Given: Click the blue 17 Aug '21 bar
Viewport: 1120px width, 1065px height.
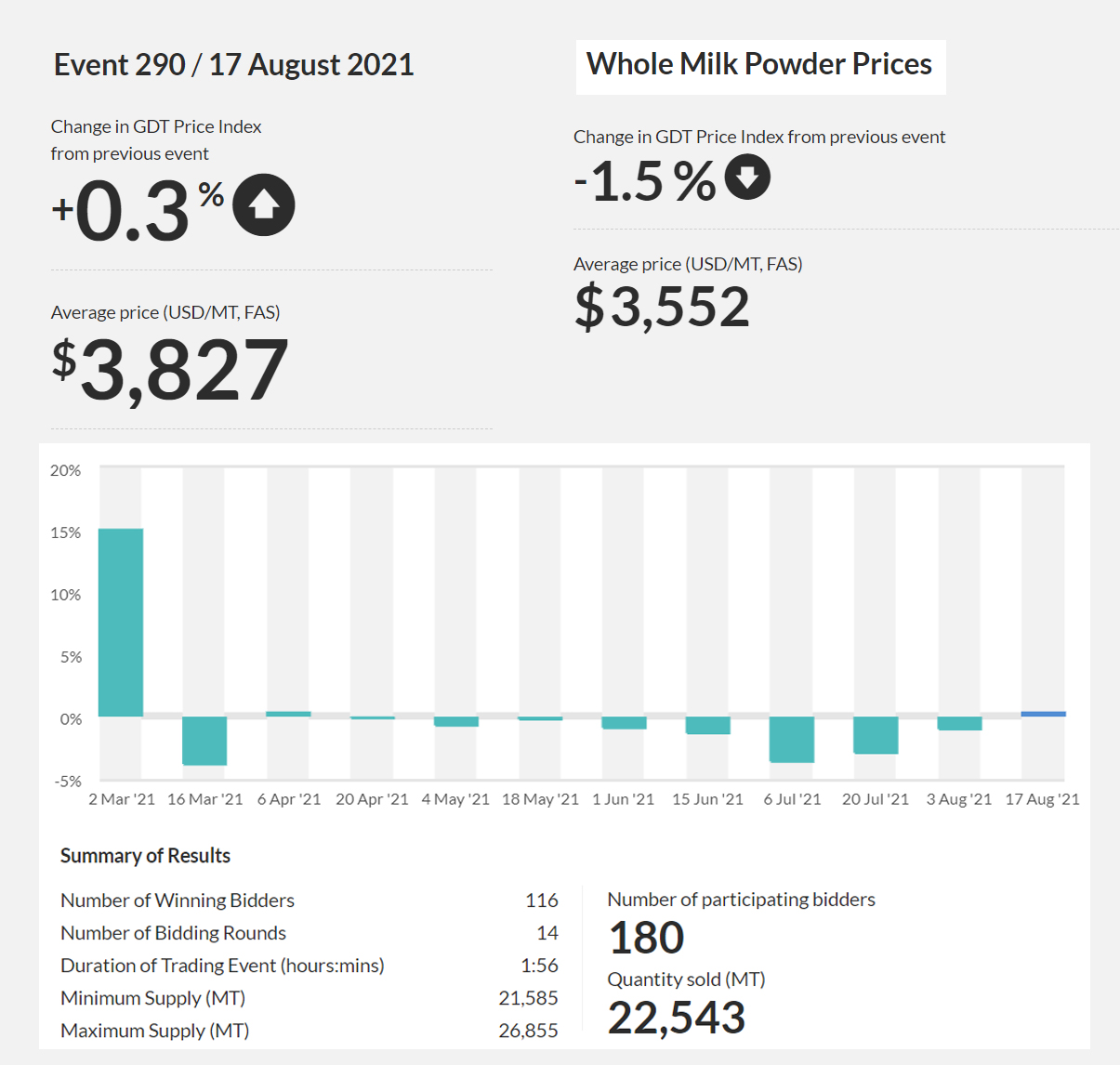Looking at the screenshot, I should [1044, 714].
